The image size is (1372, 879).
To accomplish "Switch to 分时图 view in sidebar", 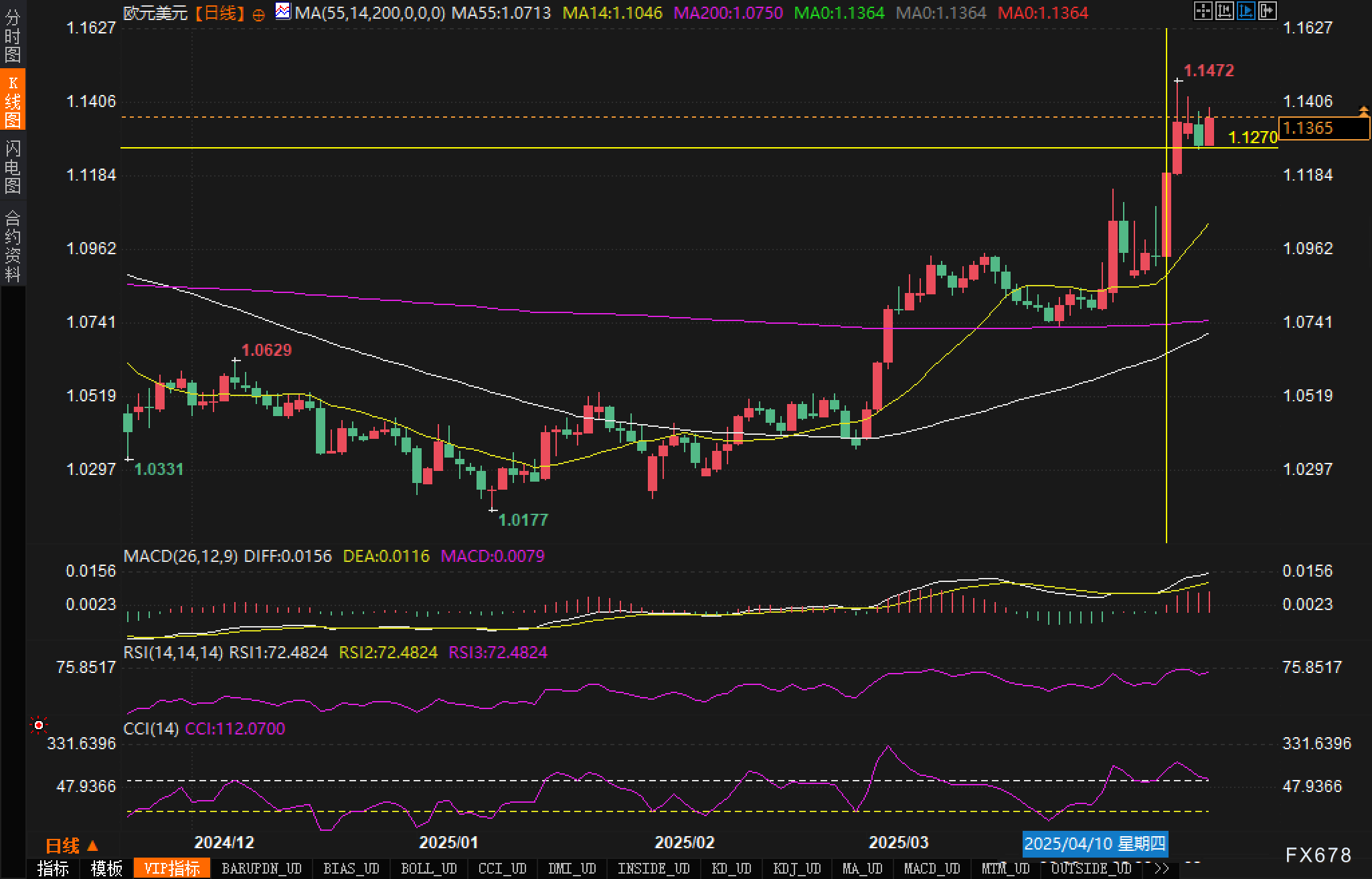I will click(13, 37).
